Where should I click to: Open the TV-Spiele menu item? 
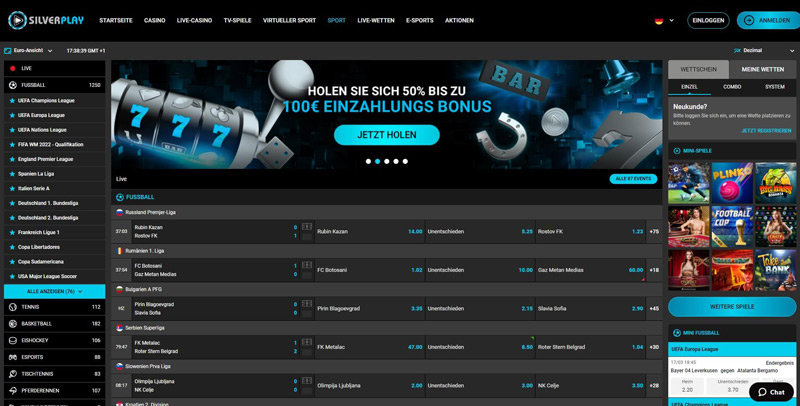point(237,20)
